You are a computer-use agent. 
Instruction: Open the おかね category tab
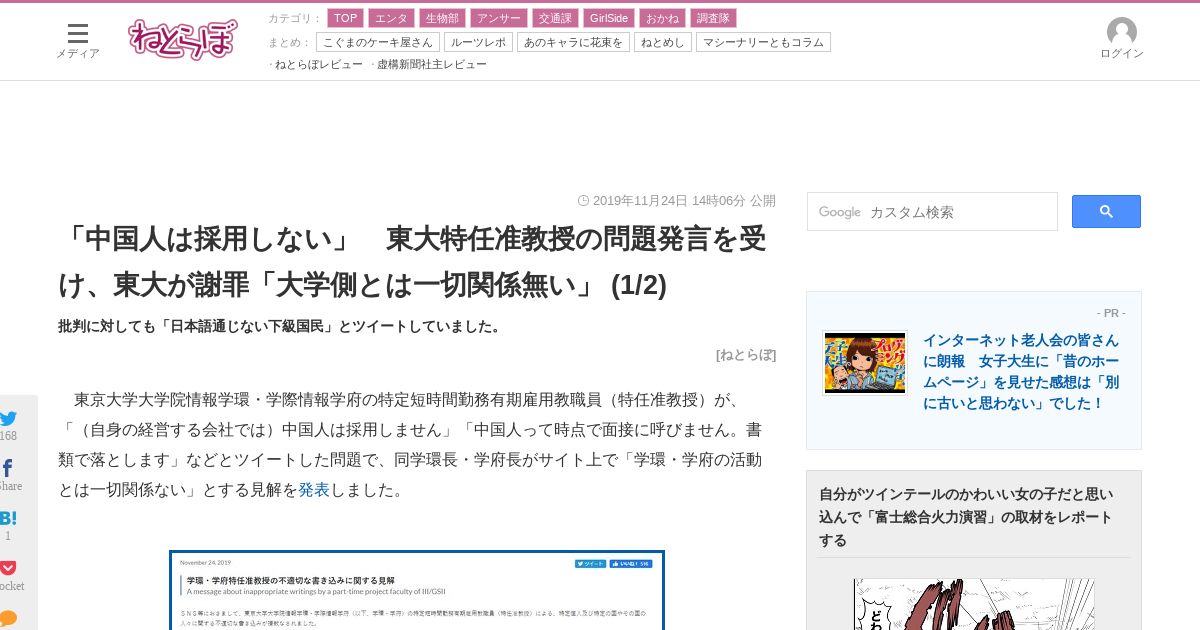(x=662, y=18)
